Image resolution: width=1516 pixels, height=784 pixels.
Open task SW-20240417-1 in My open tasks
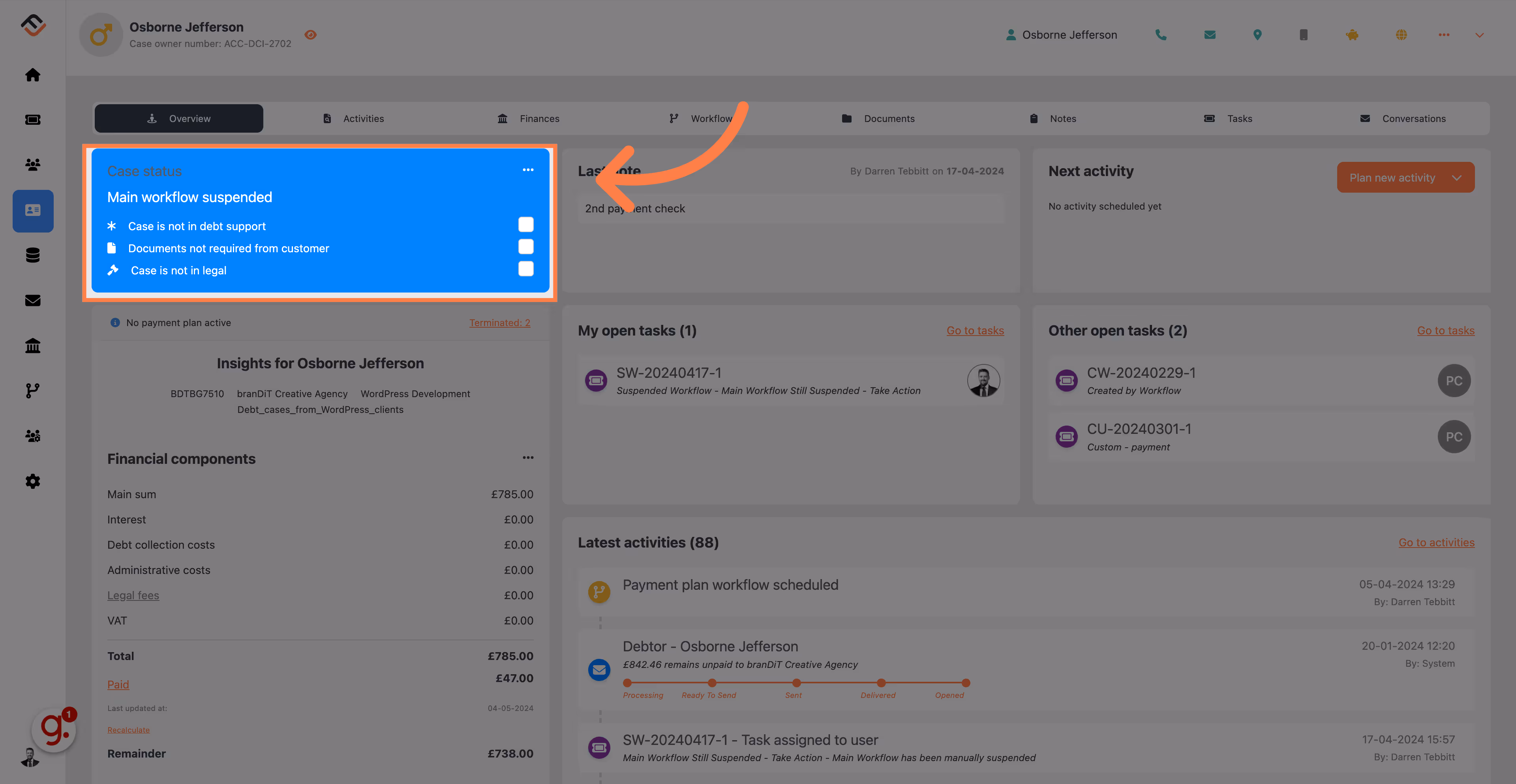click(668, 373)
